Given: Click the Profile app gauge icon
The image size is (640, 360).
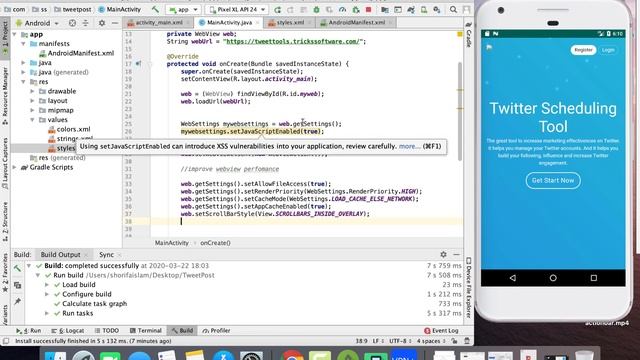Looking at the screenshot, I should 342,9.
